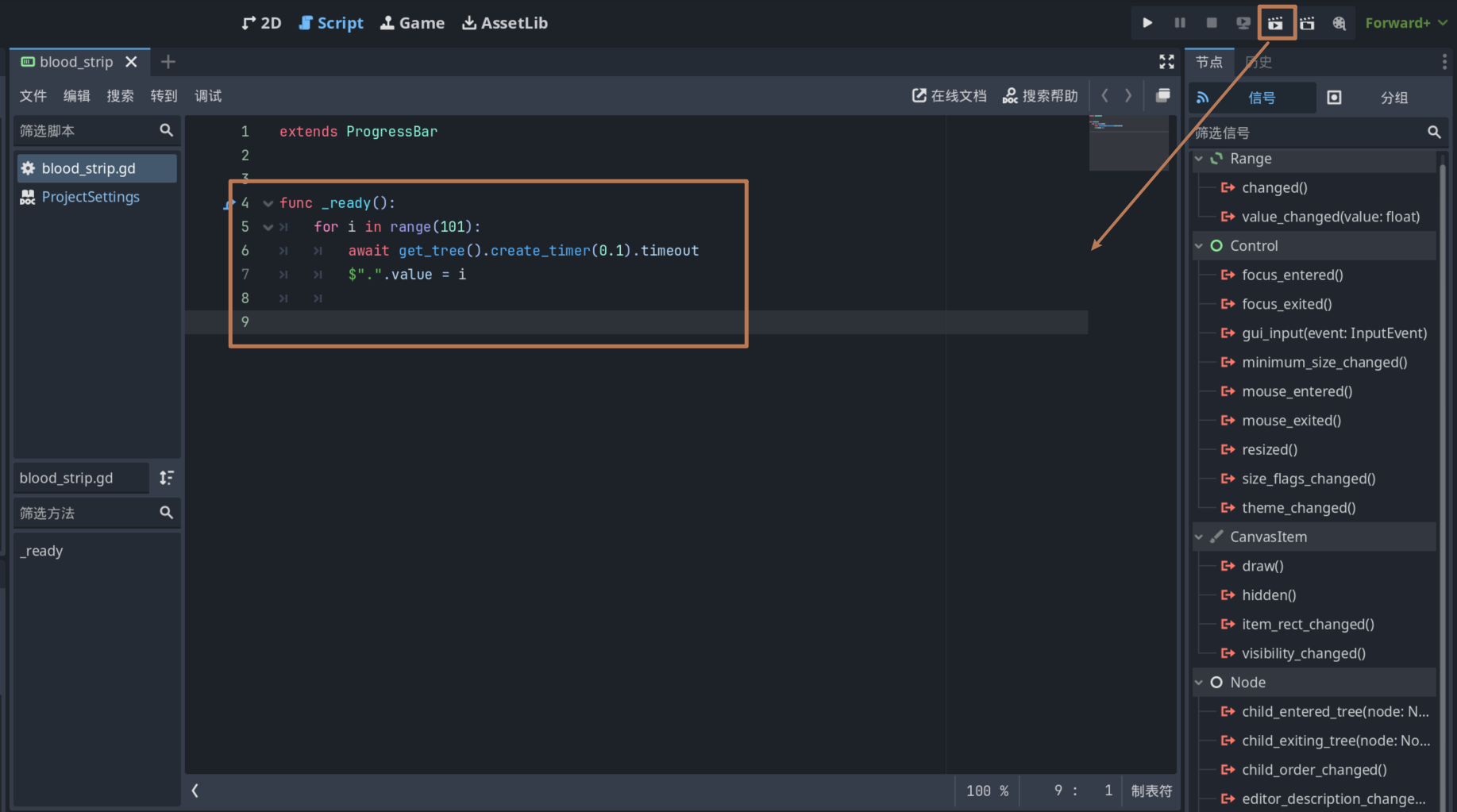
Task: Stop the running project
Action: point(1212,23)
